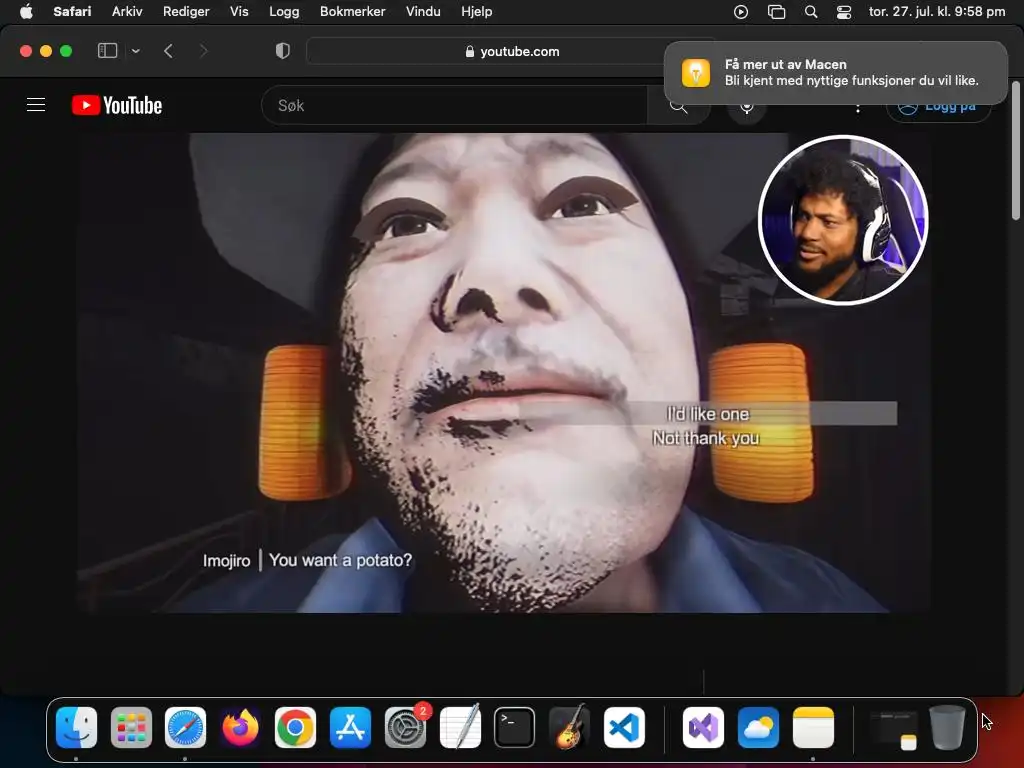Launch Visual Studio Code from the Dock
The width and height of the screenshot is (1024, 768).
pos(624,727)
